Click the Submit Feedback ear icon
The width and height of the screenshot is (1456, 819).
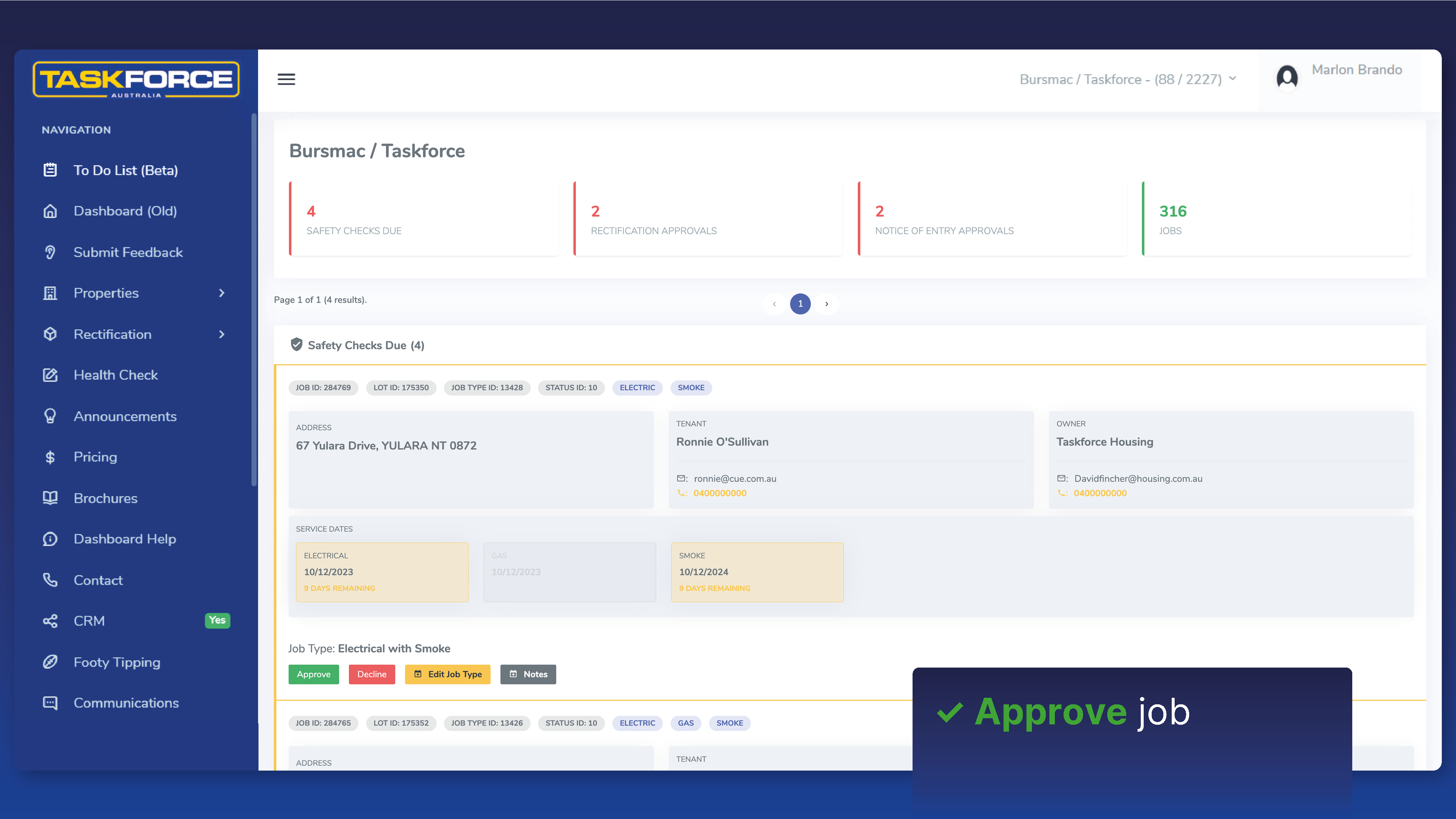click(50, 252)
